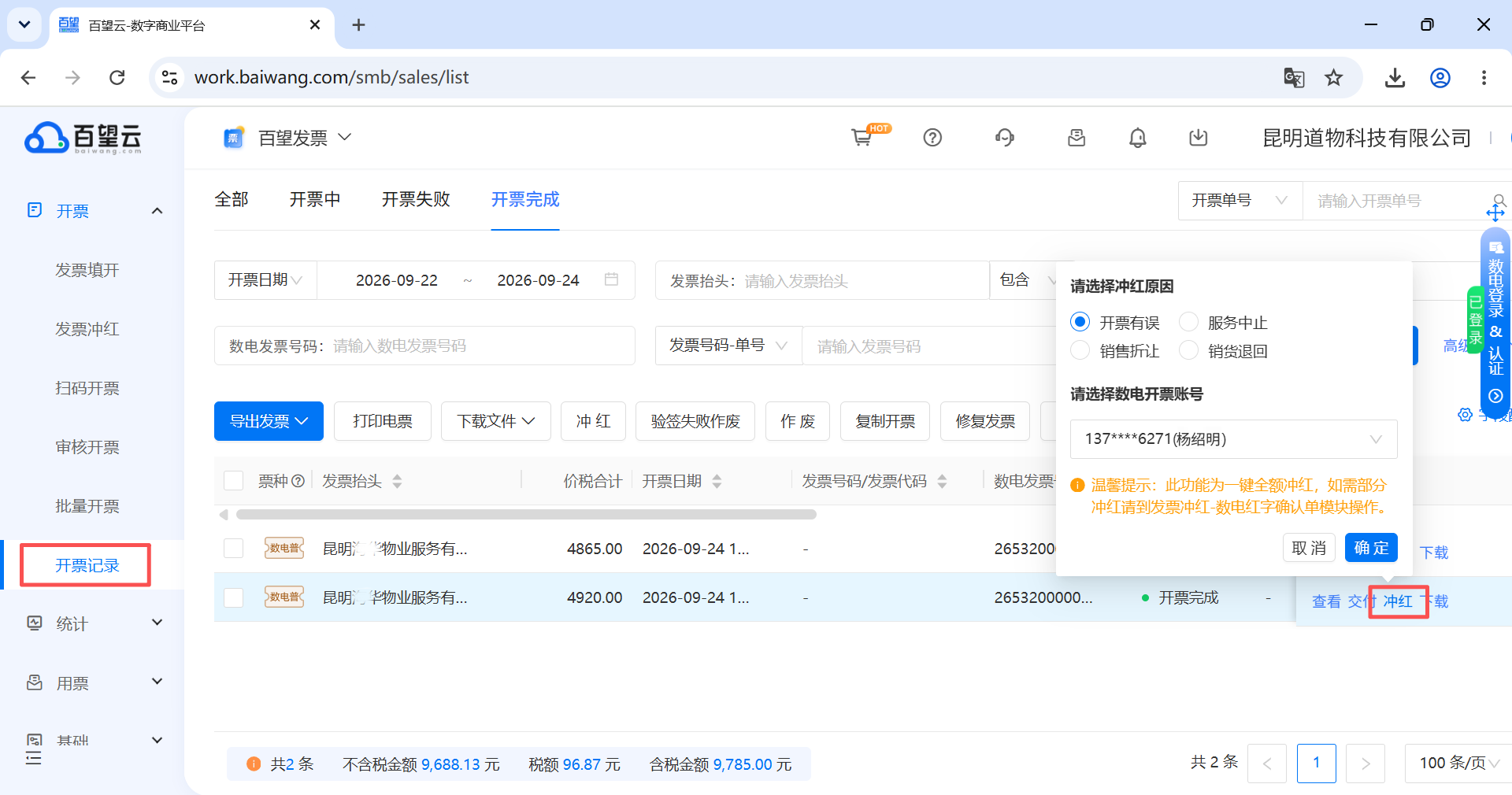Click 查看 link in the 4920.00 row

click(x=1326, y=601)
